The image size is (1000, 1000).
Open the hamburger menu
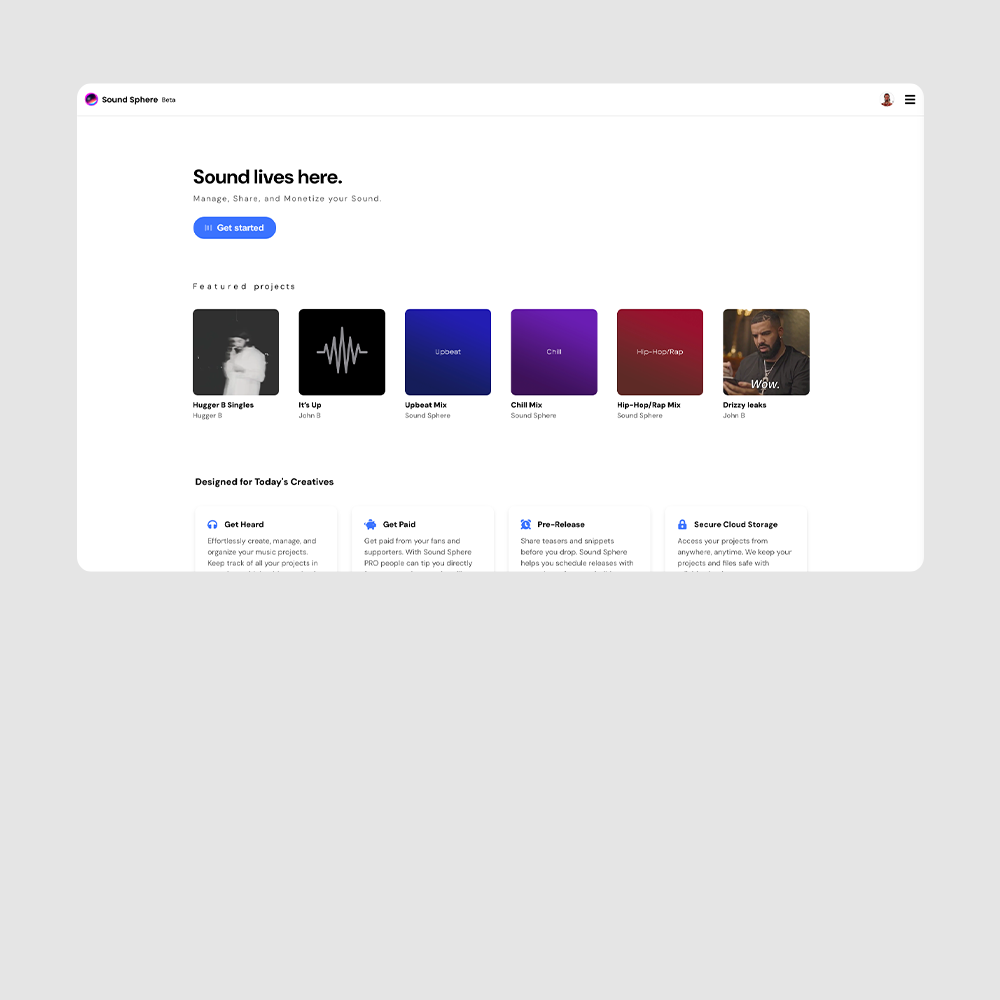click(910, 99)
